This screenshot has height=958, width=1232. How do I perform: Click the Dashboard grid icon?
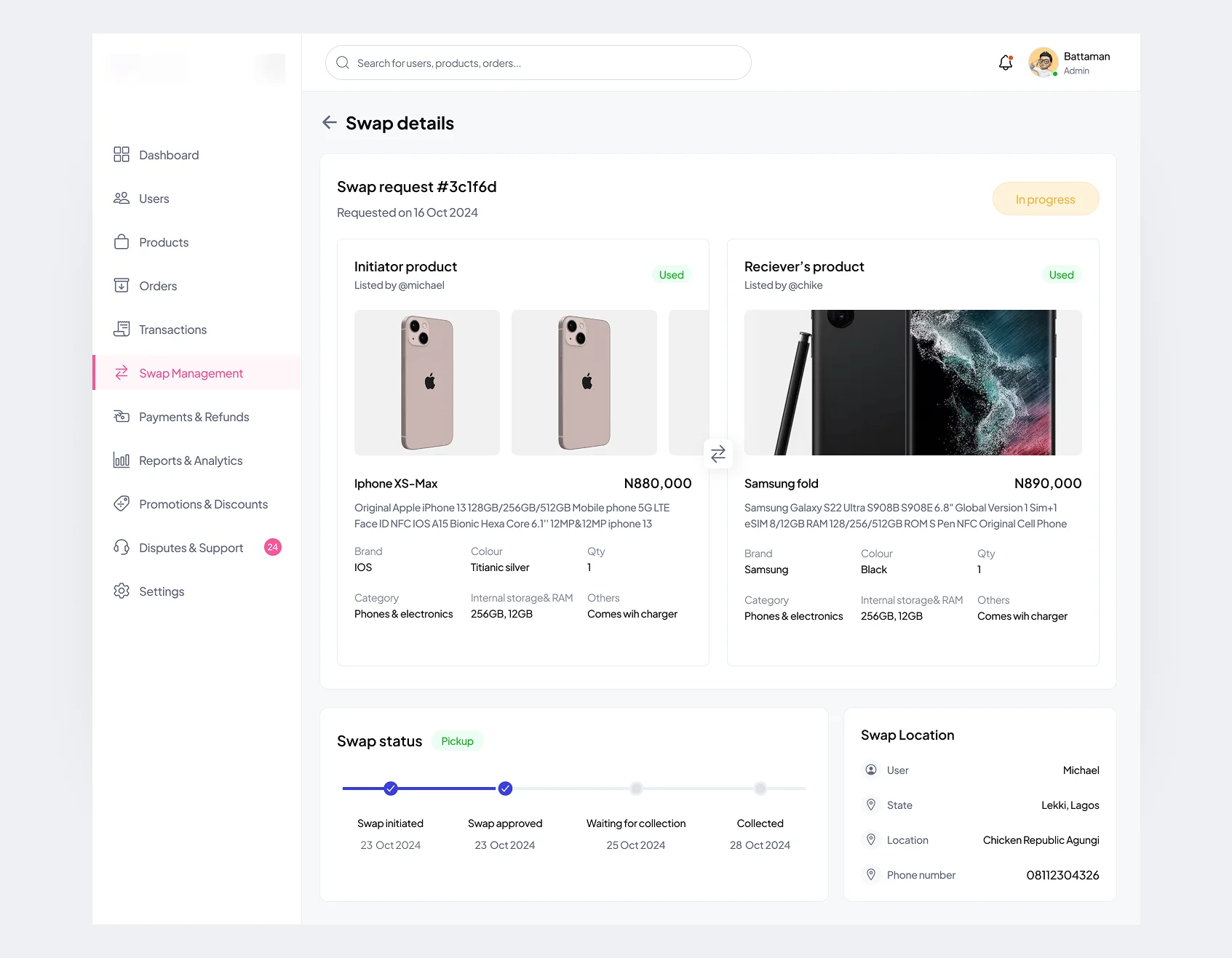pyautogui.click(x=122, y=154)
